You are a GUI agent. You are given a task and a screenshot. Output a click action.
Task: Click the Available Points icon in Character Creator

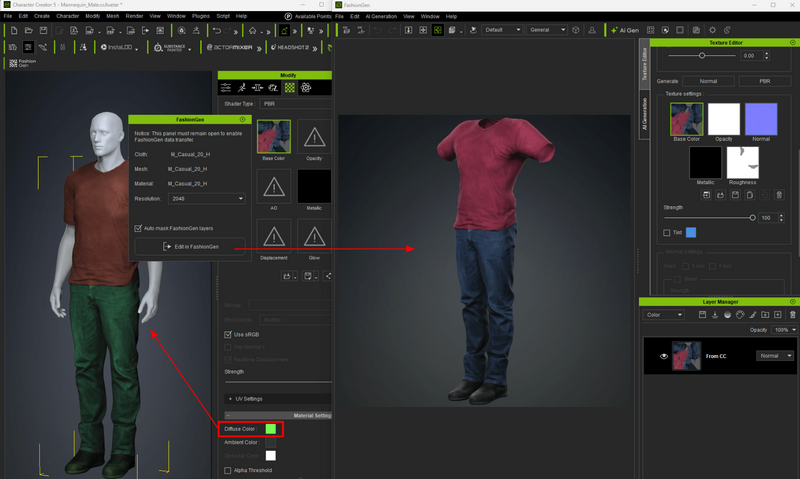(x=288, y=16)
